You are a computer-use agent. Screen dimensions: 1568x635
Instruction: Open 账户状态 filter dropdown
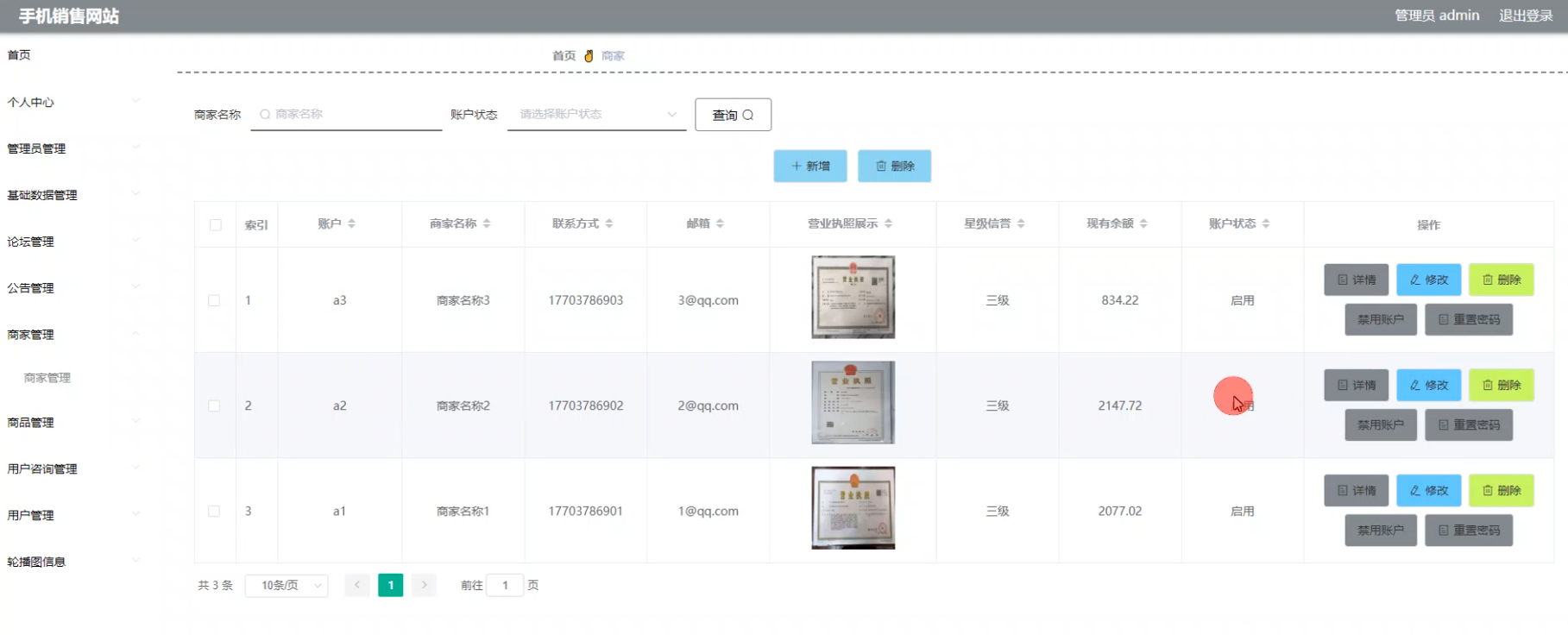coord(597,114)
